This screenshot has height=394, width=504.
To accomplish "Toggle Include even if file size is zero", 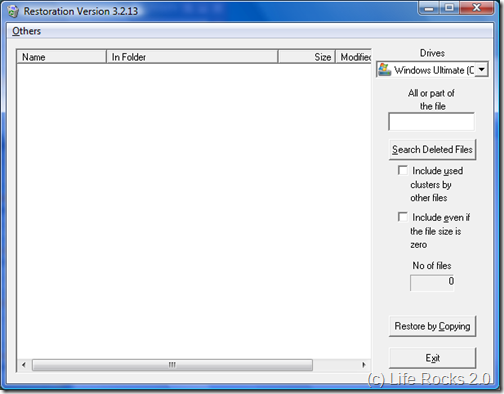I will 403,217.
